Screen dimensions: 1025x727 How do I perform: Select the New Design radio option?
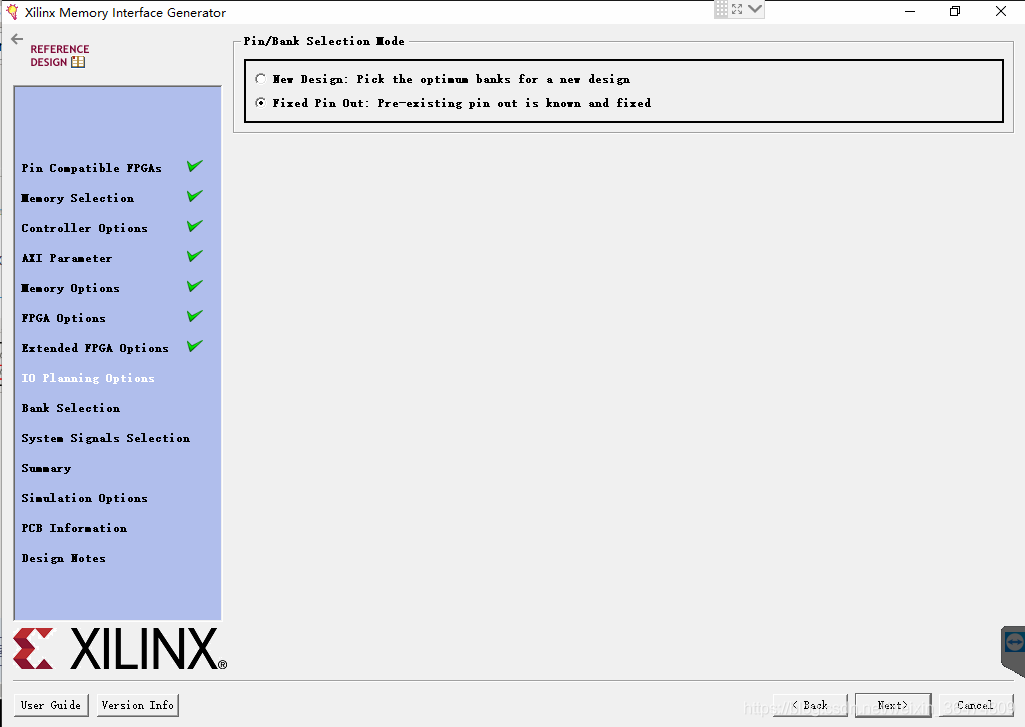261,79
